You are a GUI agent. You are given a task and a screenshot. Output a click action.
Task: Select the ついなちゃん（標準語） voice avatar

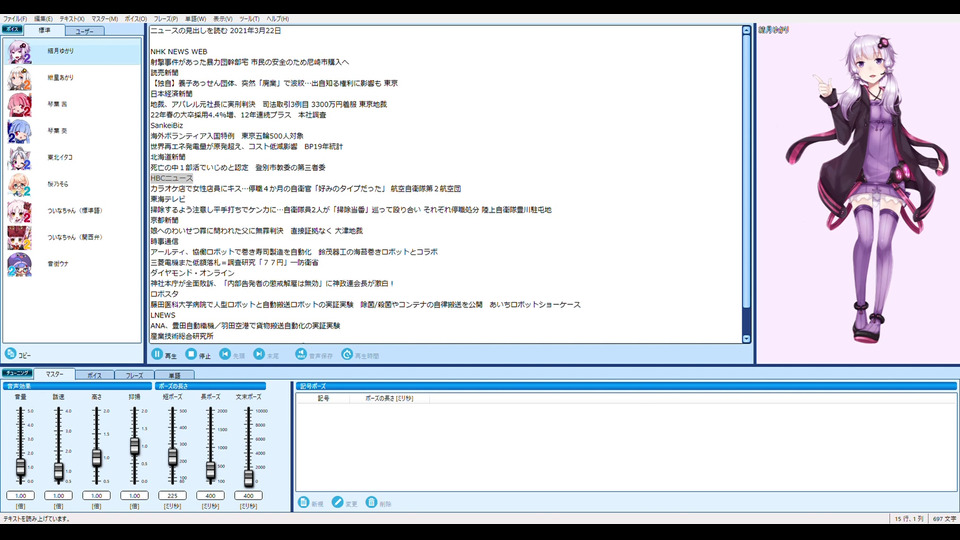tap(19, 211)
